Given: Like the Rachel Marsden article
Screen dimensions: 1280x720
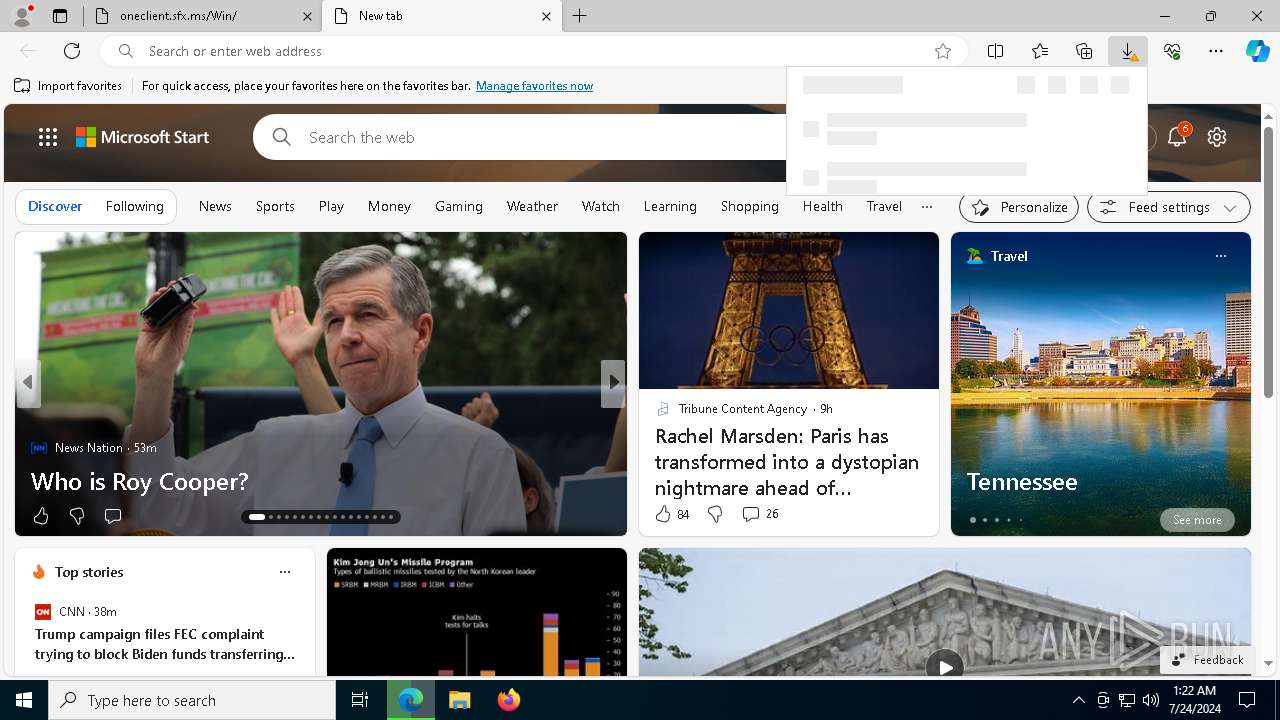Looking at the screenshot, I should (x=672, y=514).
